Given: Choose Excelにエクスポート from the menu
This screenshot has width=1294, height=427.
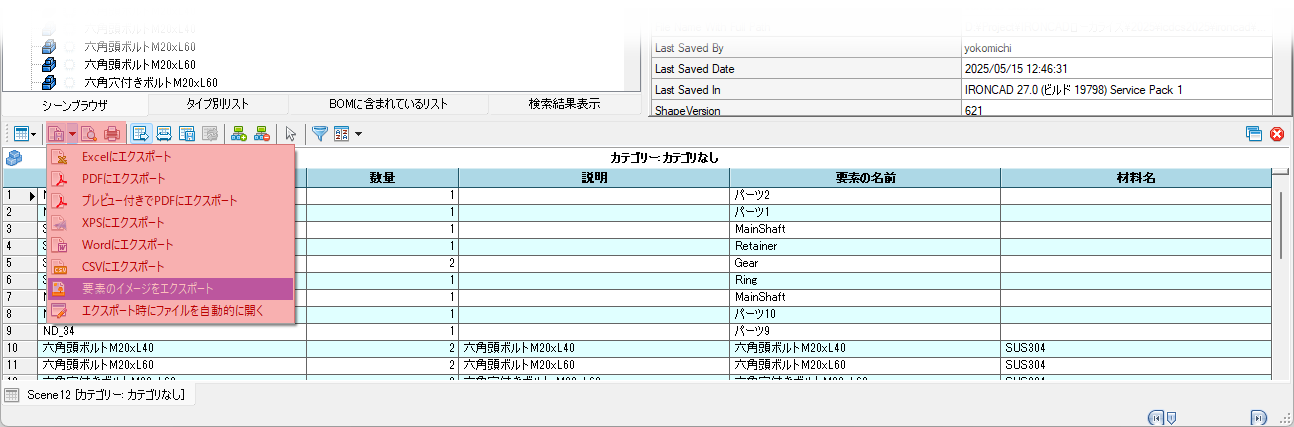Looking at the screenshot, I should point(126,157).
